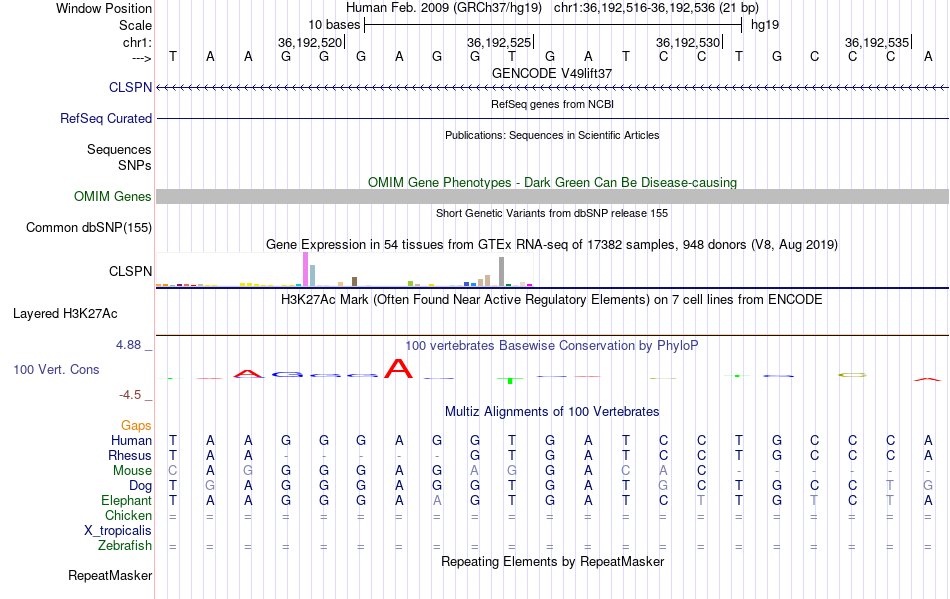Select the Common dbSNP(155) track label
The height and width of the screenshot is (599, 950).
pos(89,227)
